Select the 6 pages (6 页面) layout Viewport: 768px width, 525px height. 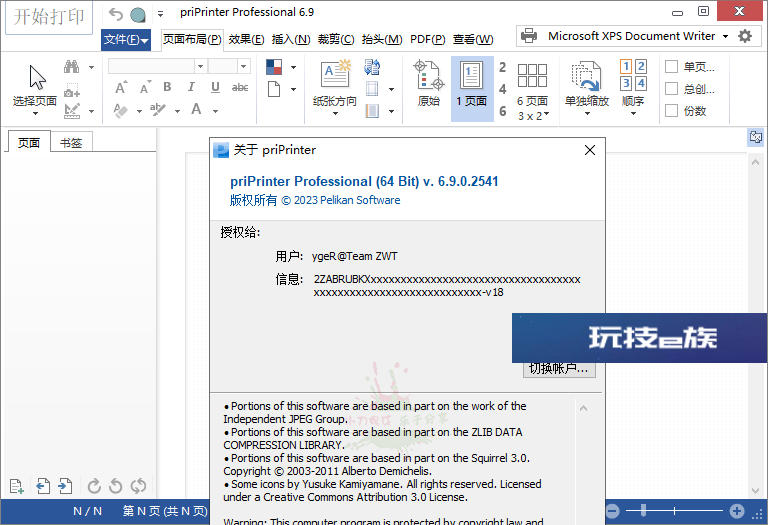pos(532,83)
